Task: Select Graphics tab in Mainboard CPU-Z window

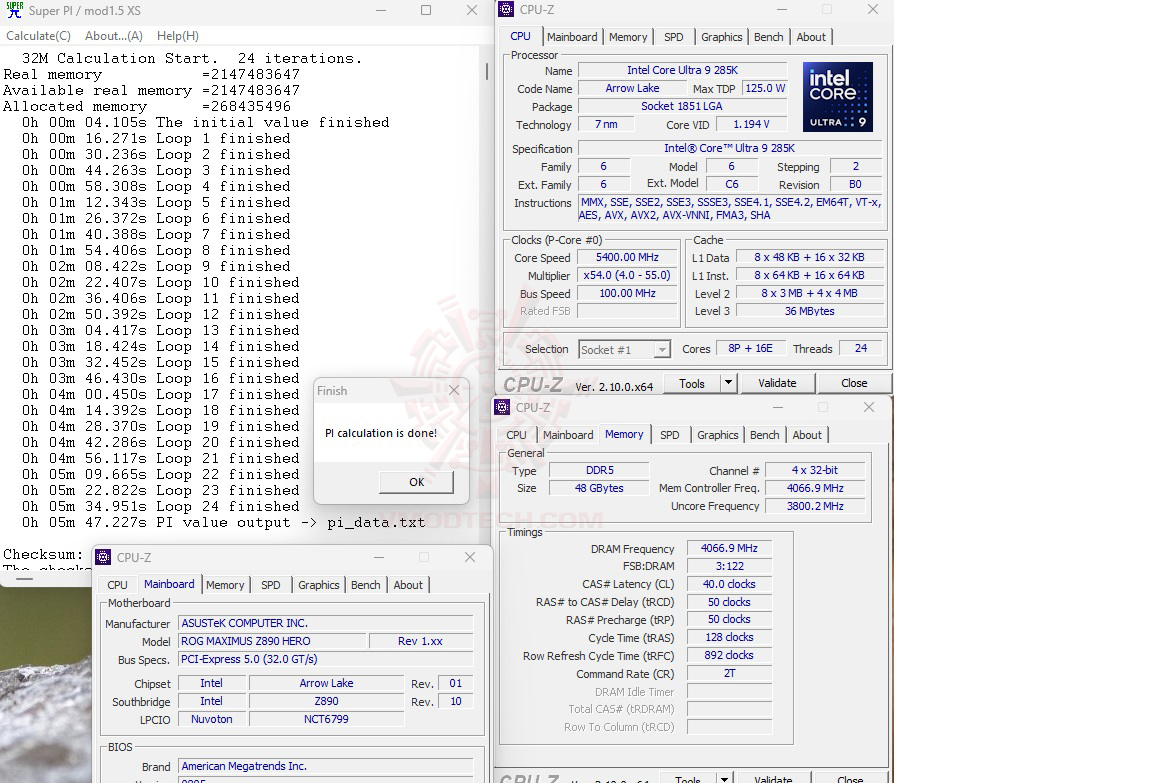Action: pyautogui.click(x=319, y=585)
